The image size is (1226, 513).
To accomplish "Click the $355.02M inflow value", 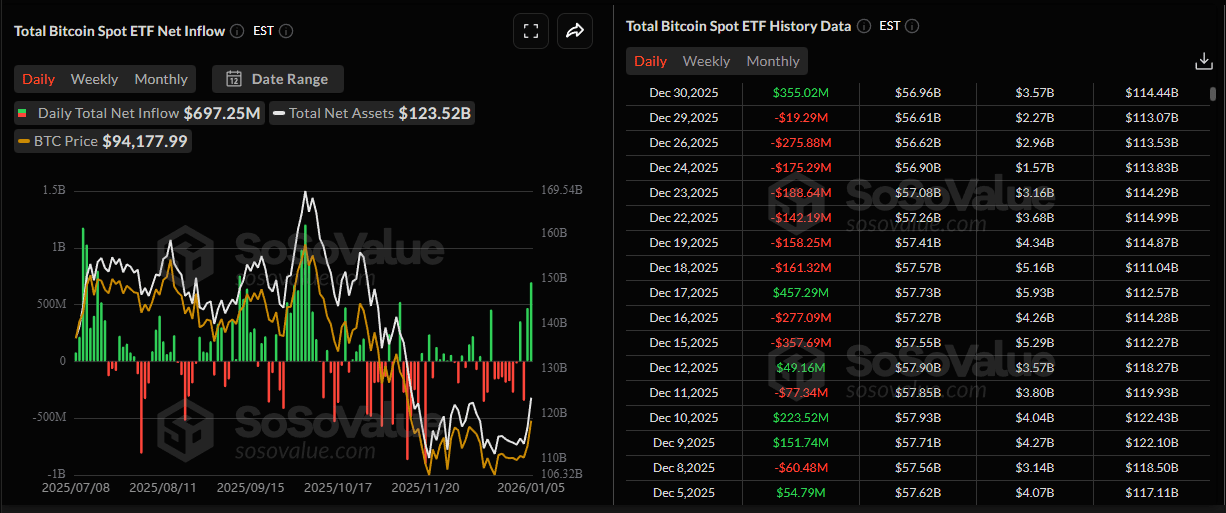I will coord(801,93).
